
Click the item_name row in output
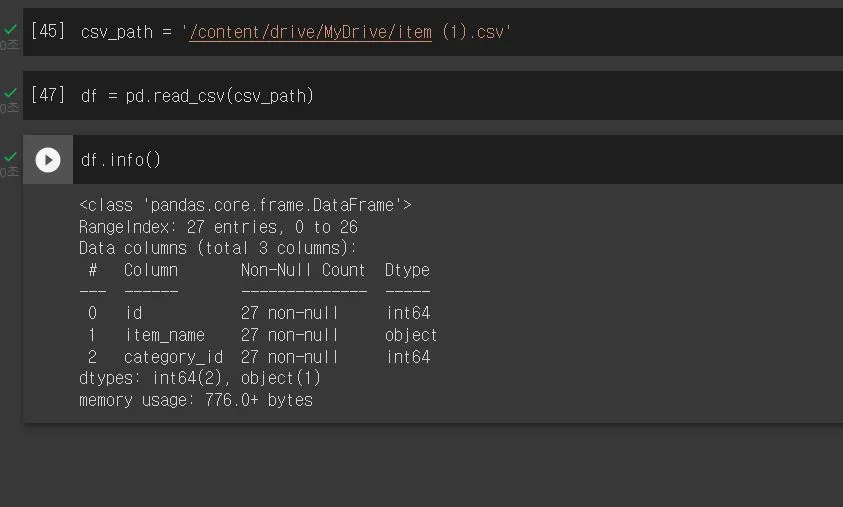click(x=258, y=335)
